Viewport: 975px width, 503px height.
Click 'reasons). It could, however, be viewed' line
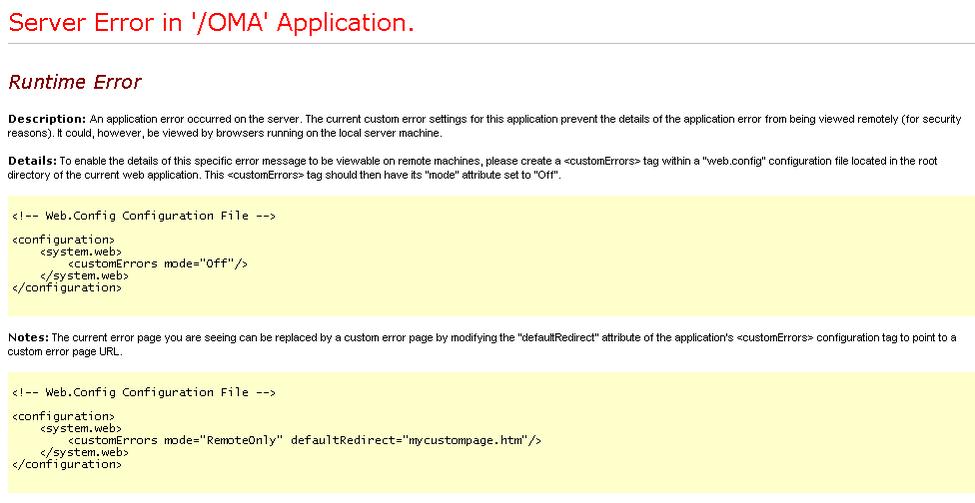[x=225, y=133]
